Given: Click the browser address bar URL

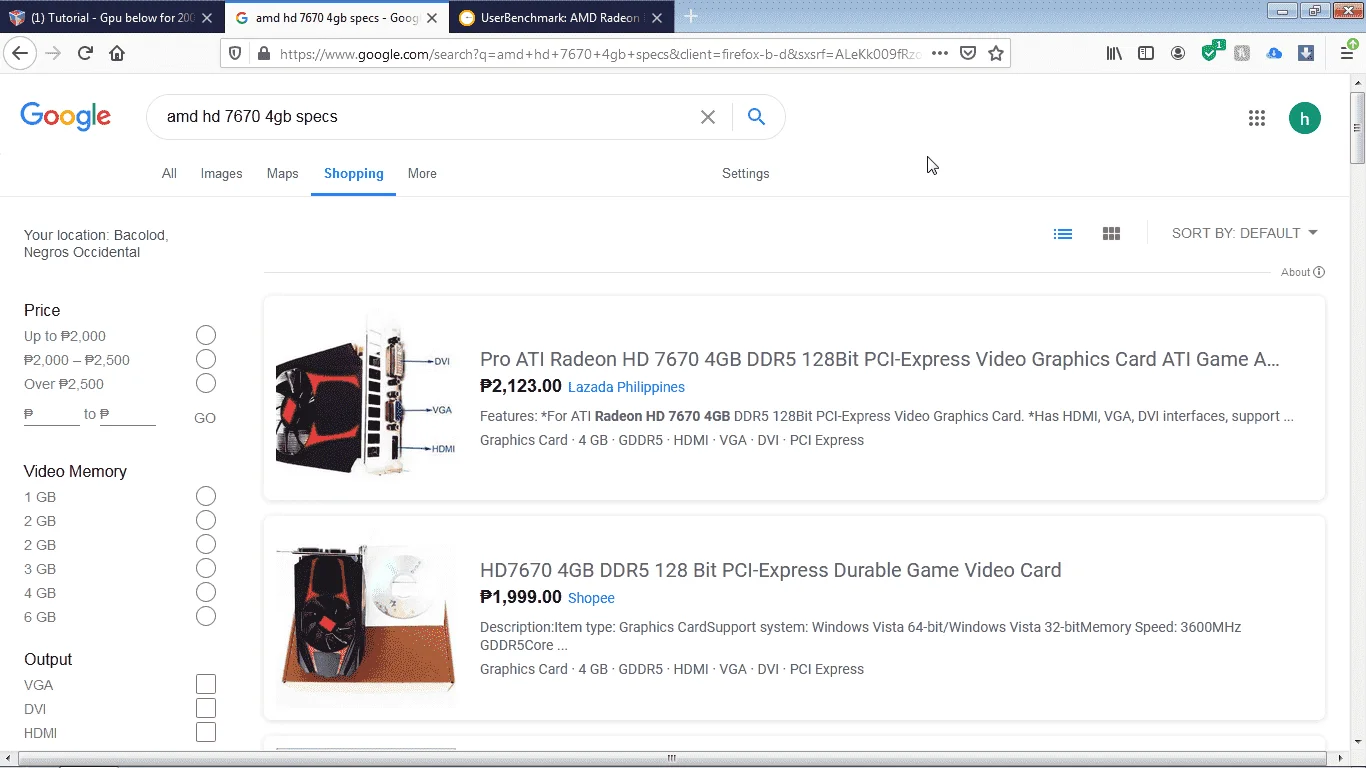Looking at the screenshot, I should click(600, 54).
